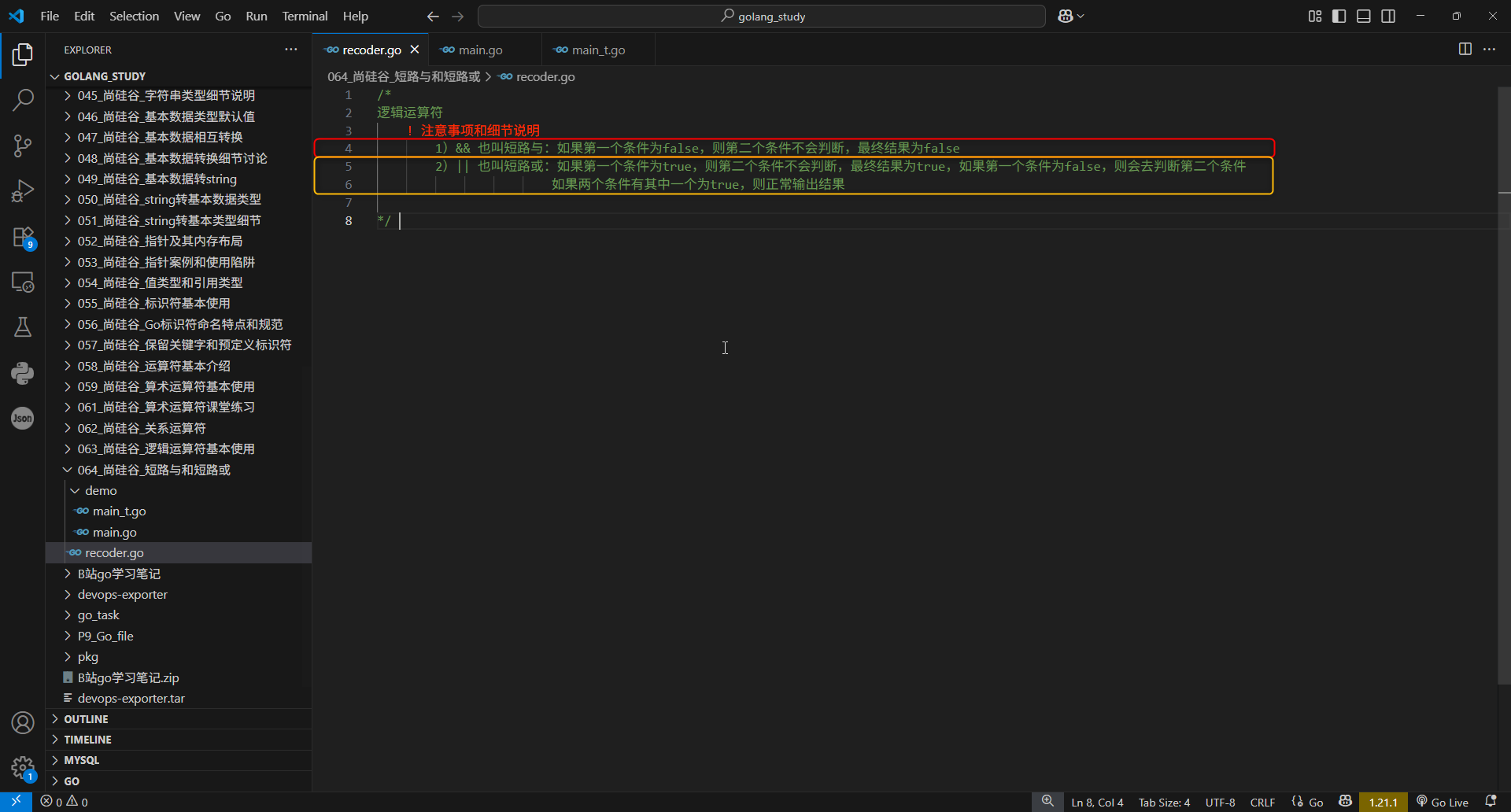Click the zoom icon in status bar
The image size is (1511, 812).
pos(1047,802)
